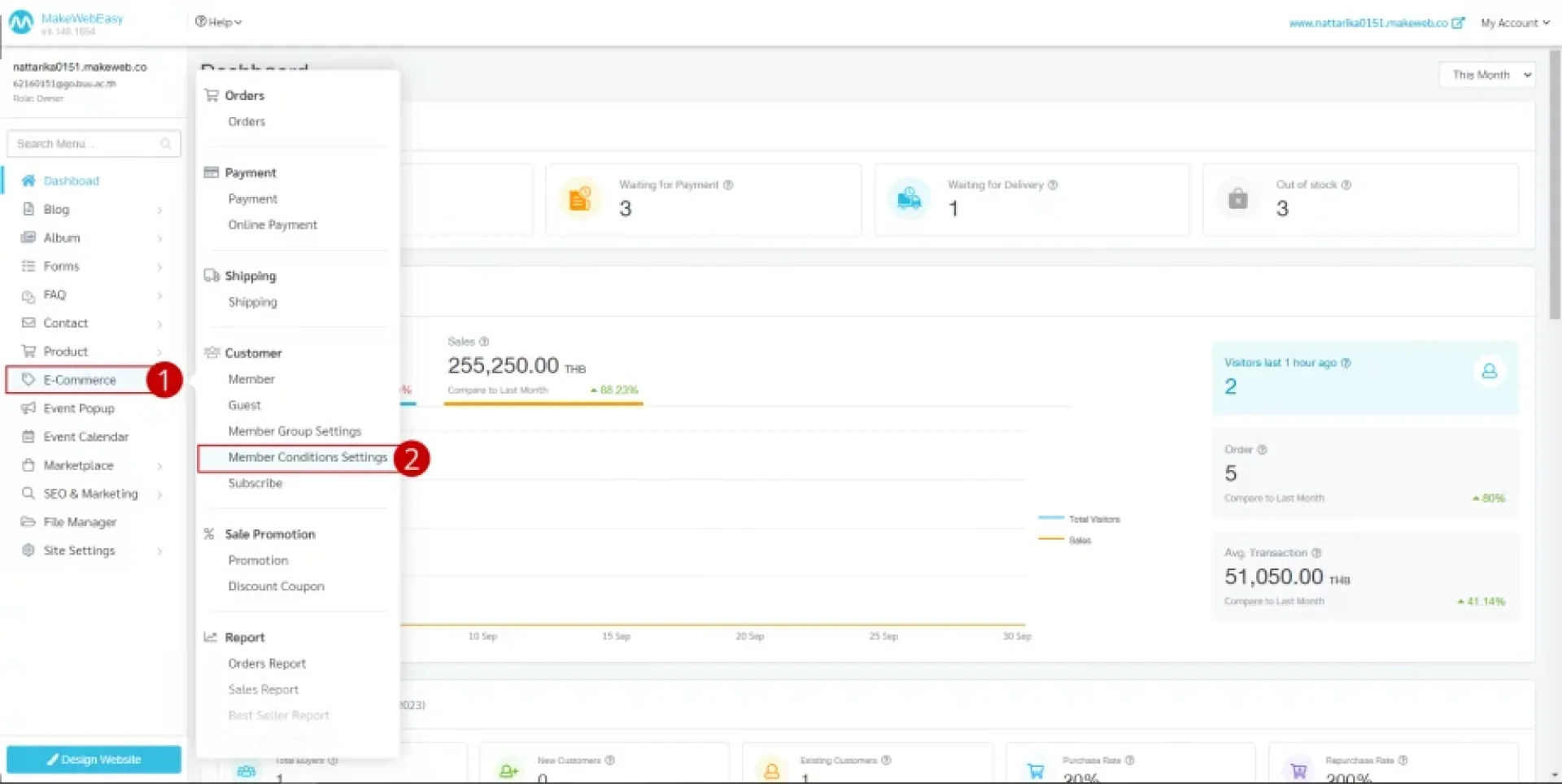Open the E-Commerce sidebar menu
Viewport: 1562px width, 784px height.
pyautogui.click(x=80, y=380)
